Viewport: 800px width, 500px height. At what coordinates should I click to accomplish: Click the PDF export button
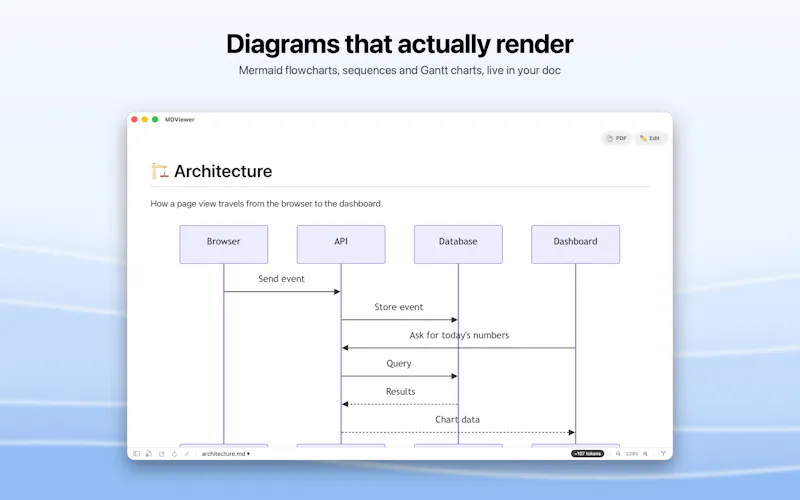coord(616,138)
